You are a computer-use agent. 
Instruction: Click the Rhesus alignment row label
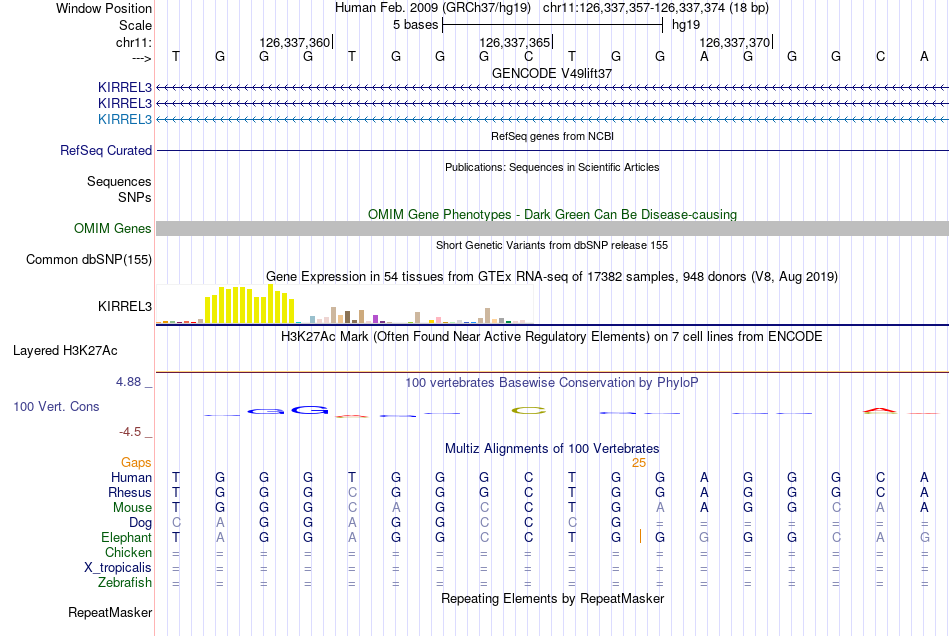[x=130, y=492]
